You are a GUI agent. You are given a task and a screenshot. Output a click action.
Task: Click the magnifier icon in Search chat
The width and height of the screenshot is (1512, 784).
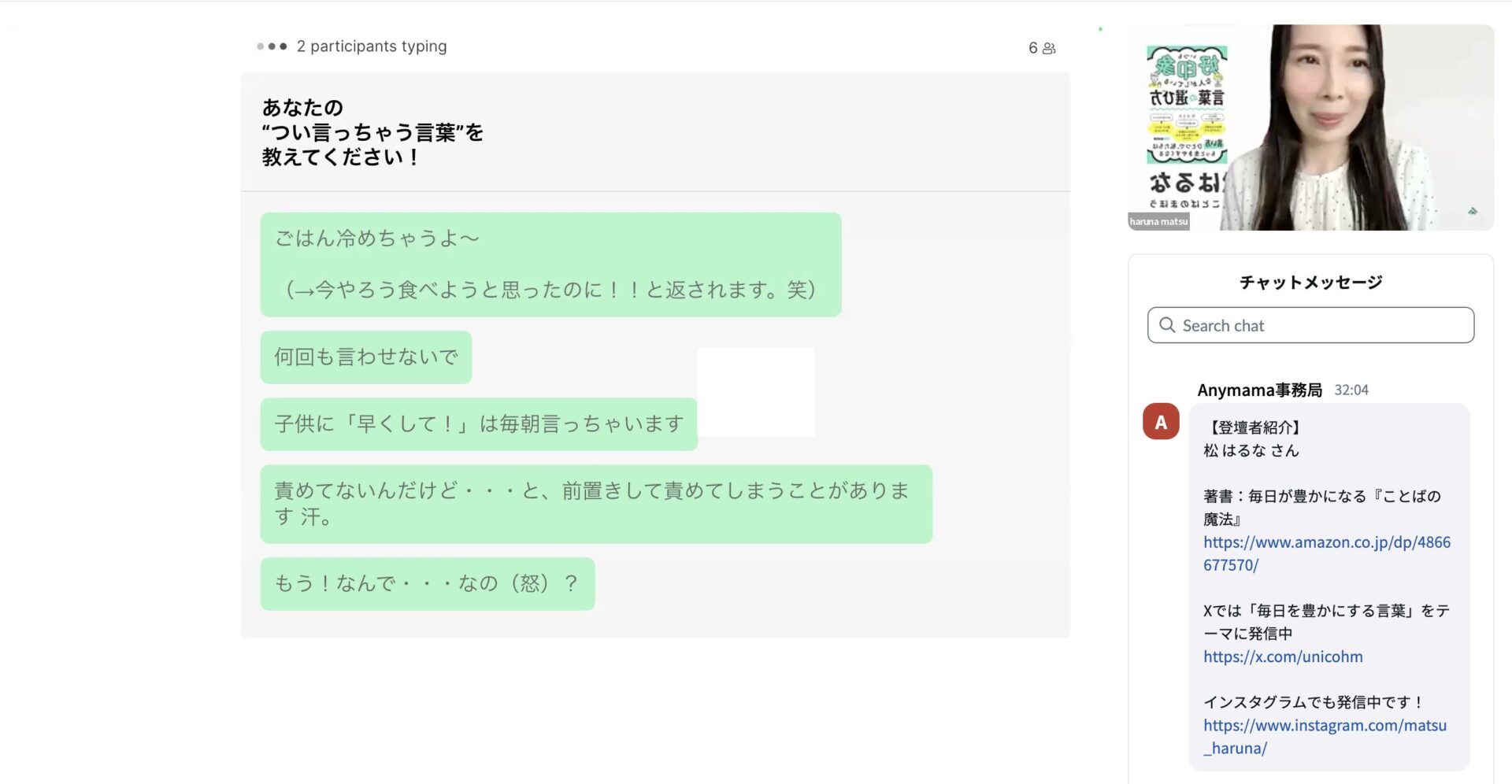click(1167, 325)
